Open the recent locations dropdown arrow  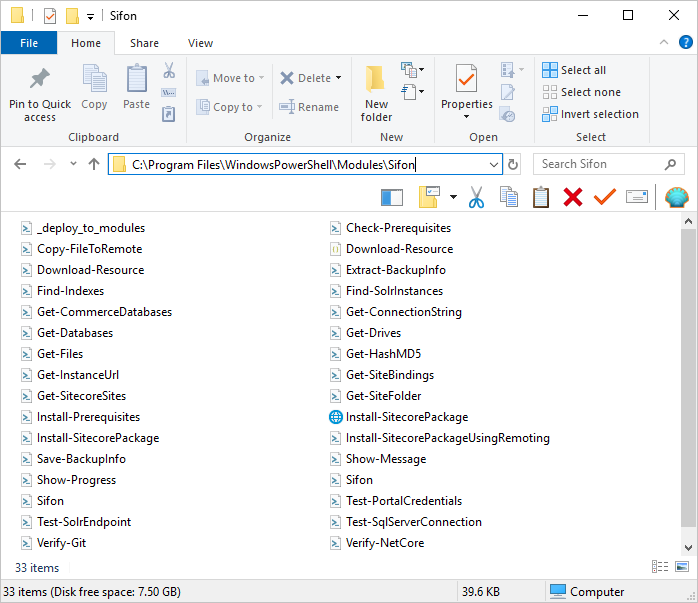[73, 164]
